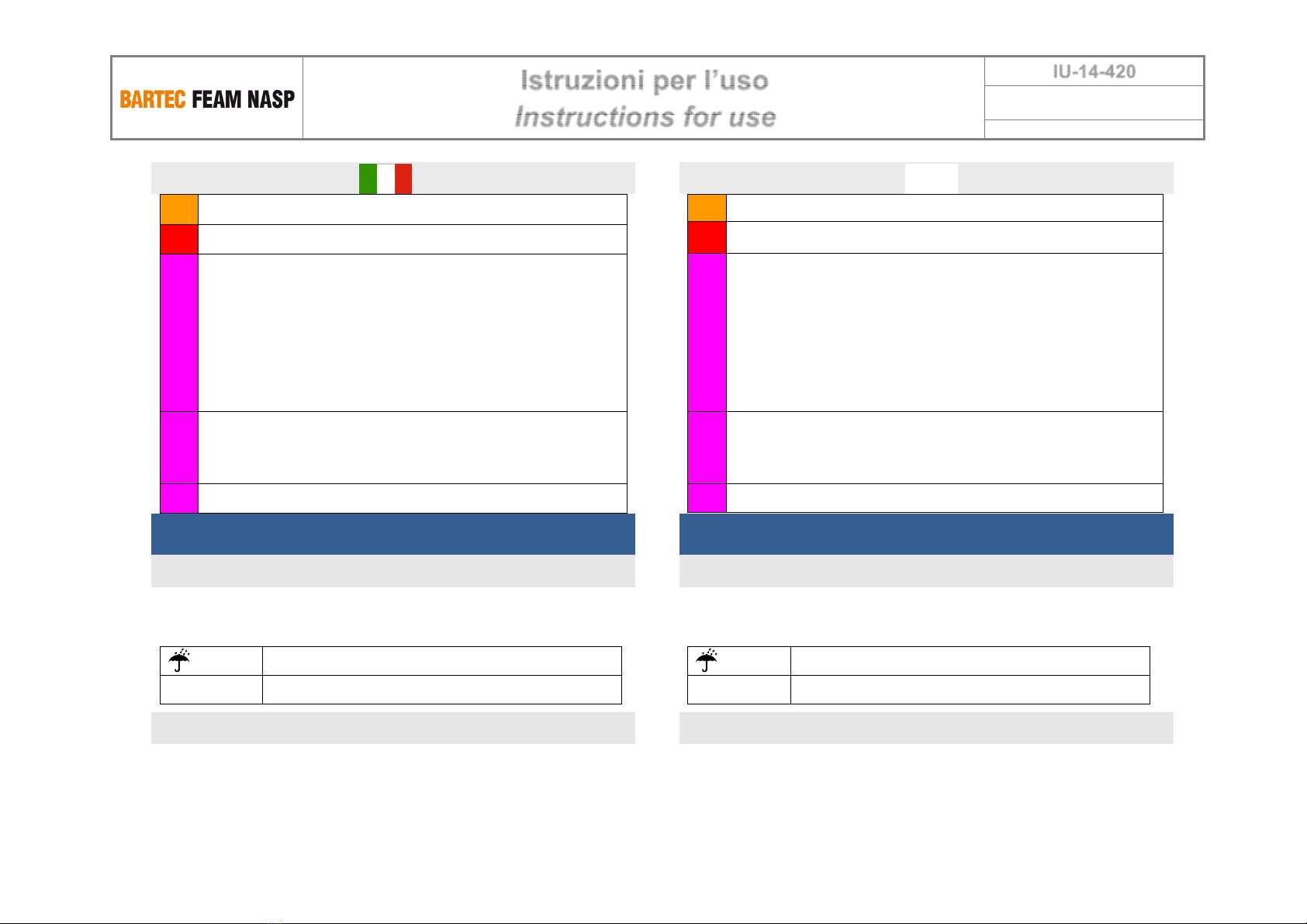Click empty cell beside left umbrella icon
The height and width of the screenshot is (924, 1307).
(441, 660)
